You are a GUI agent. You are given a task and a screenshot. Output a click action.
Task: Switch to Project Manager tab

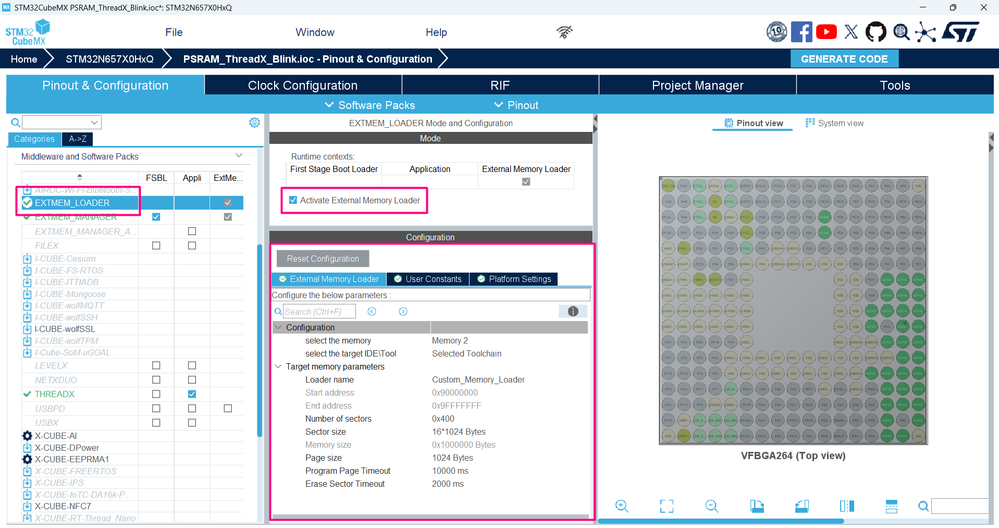tap(698, 85)
